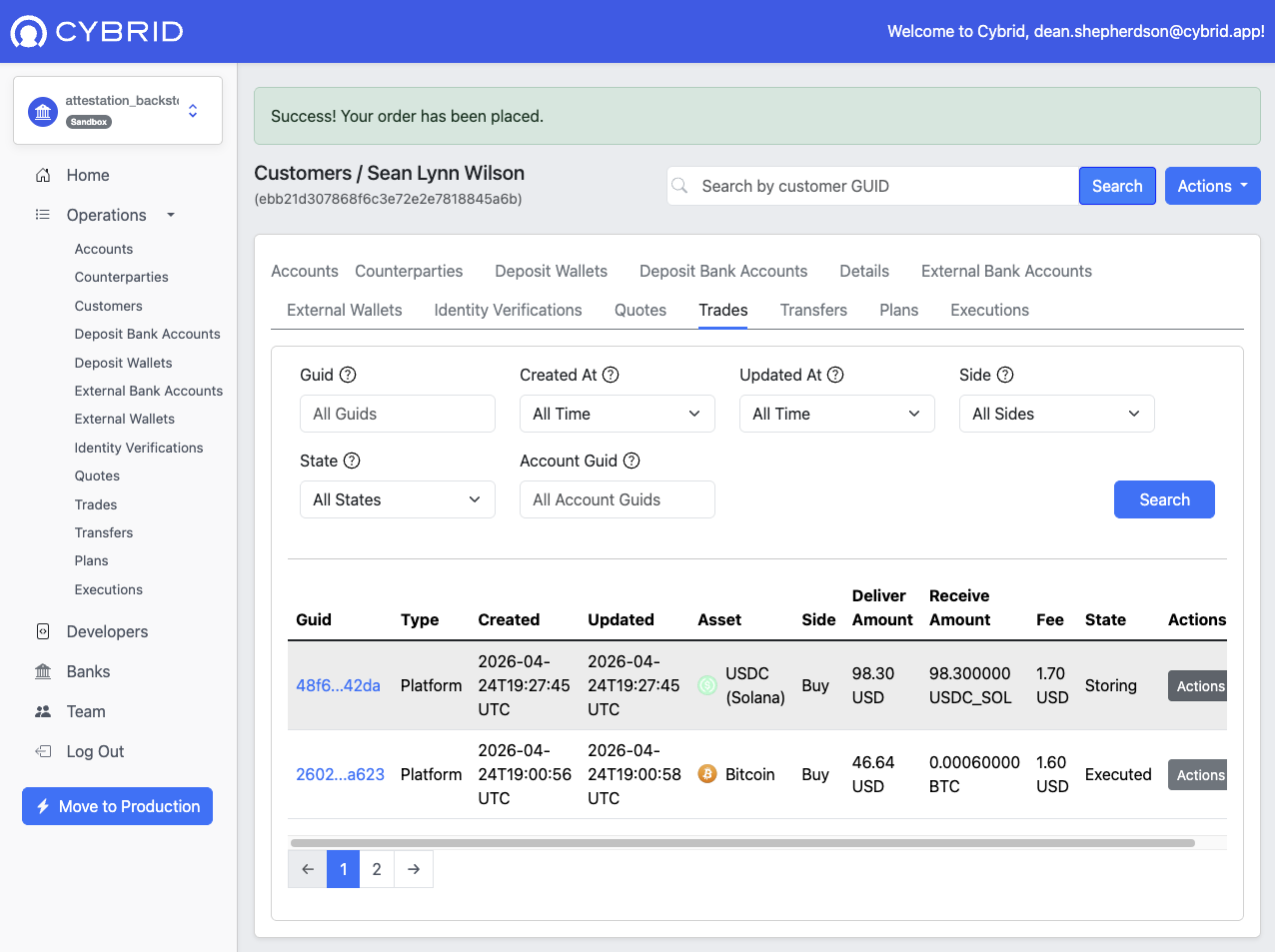The width and height of the screenshot is (1275, 952).
Task: Open the top Actions dropdown button
Action: [x=1212, y=186]
